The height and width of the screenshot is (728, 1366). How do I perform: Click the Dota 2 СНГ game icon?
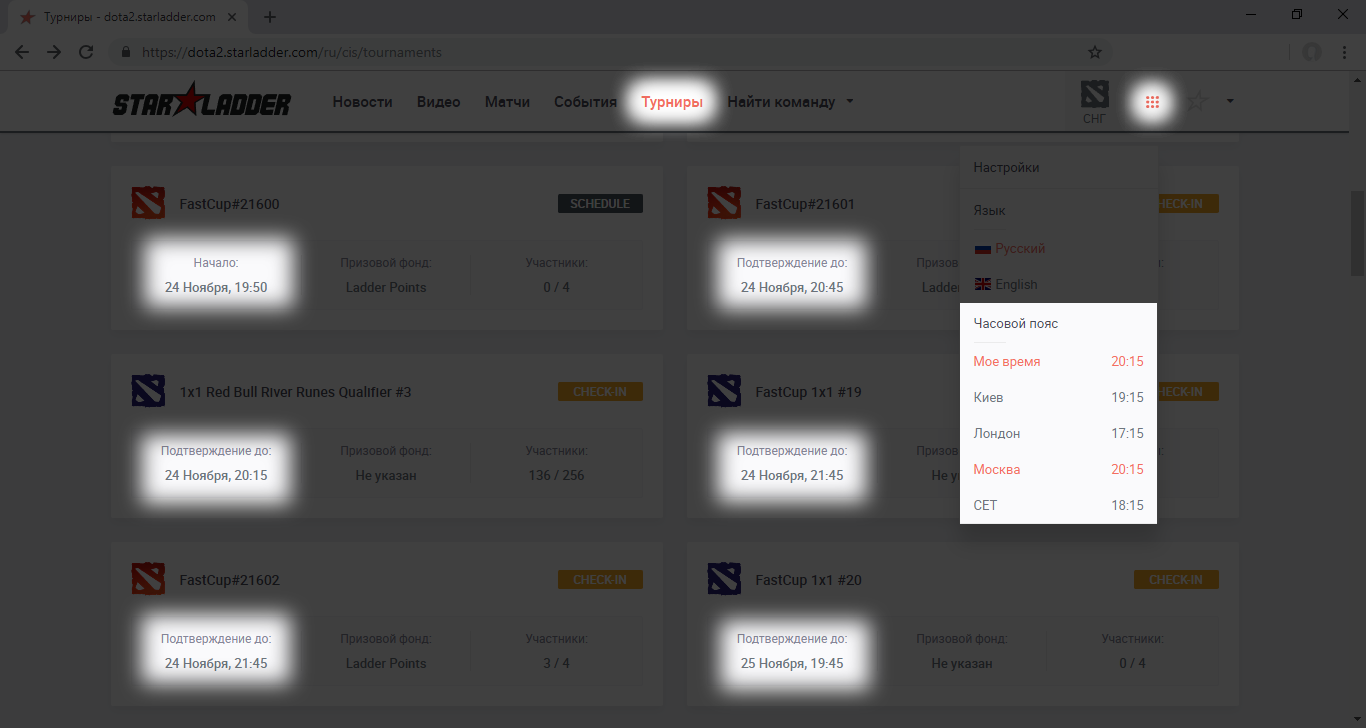tap(1095, 102)
